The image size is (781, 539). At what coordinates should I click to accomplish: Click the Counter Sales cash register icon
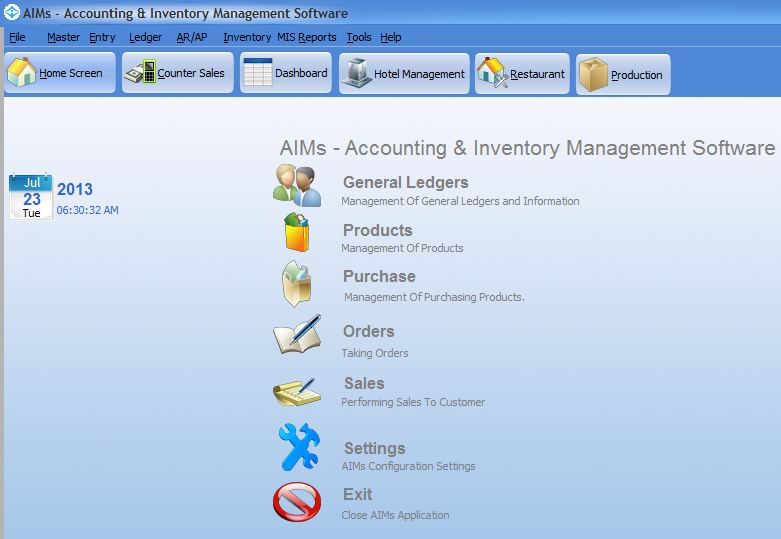(140, 72)
